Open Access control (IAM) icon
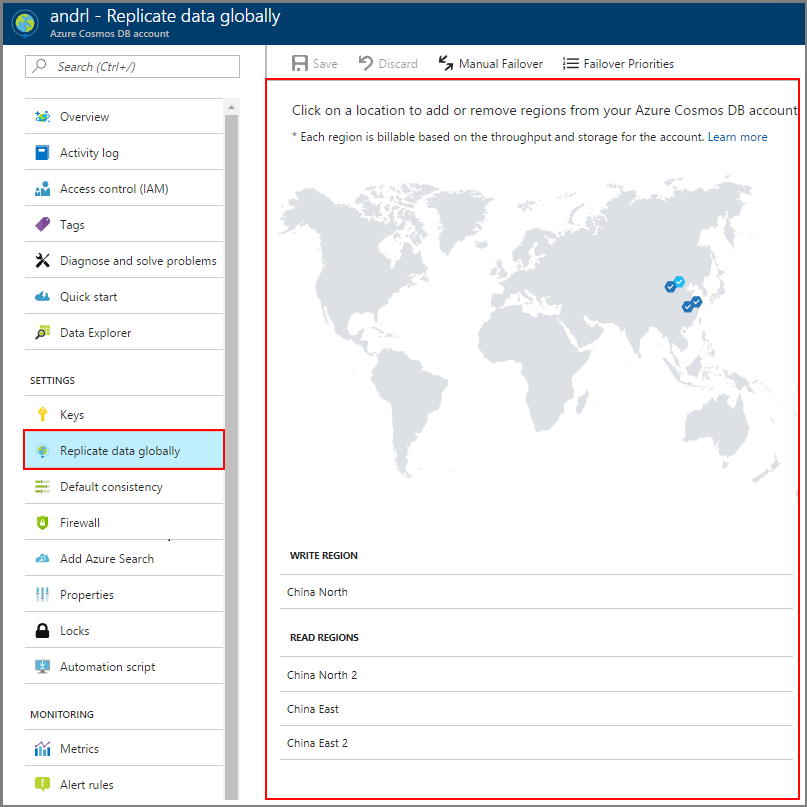807x807 pixels. point(42,189)
